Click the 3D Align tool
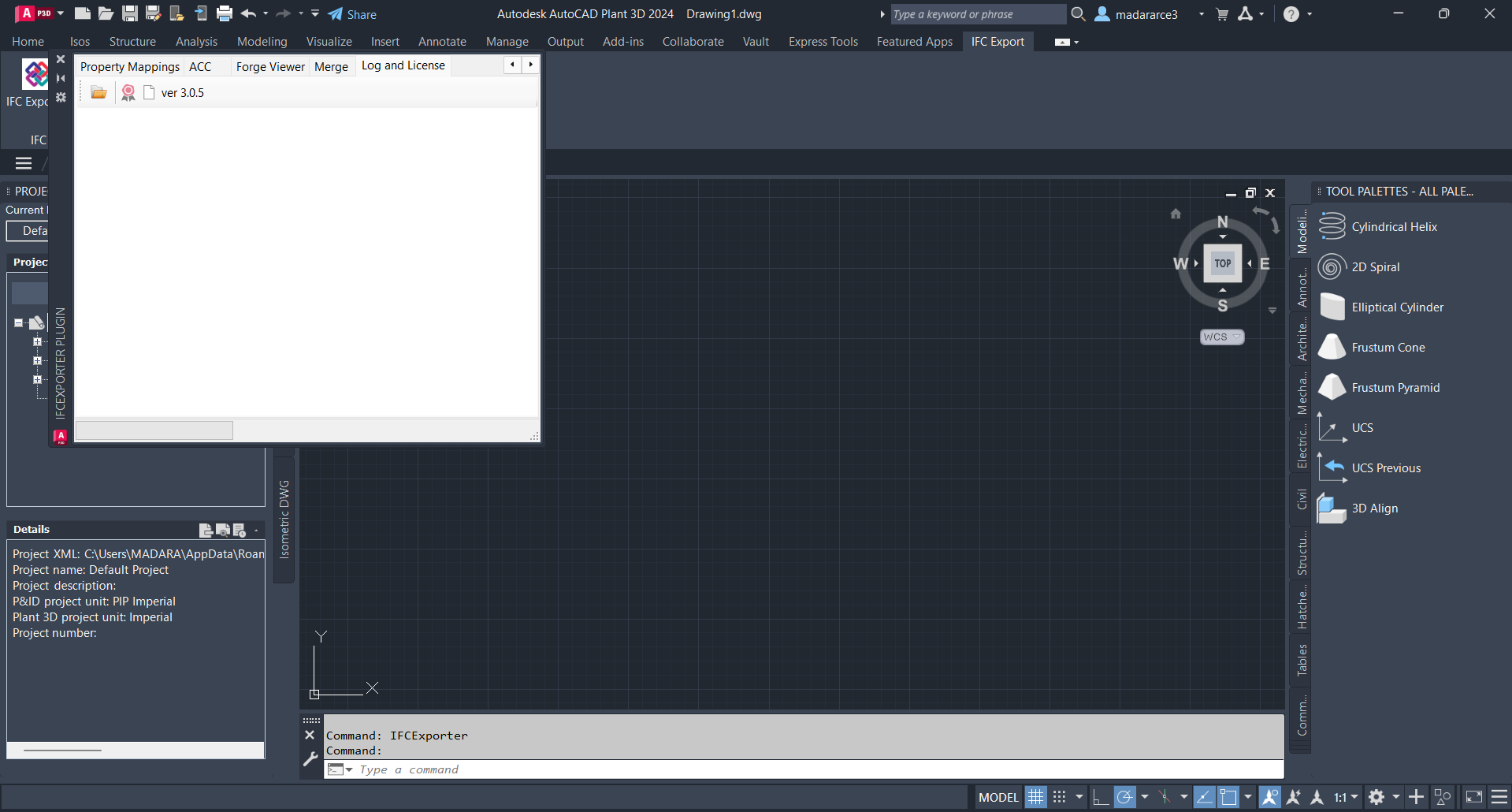The image size is (1512, 812). tap(1374, 508)
